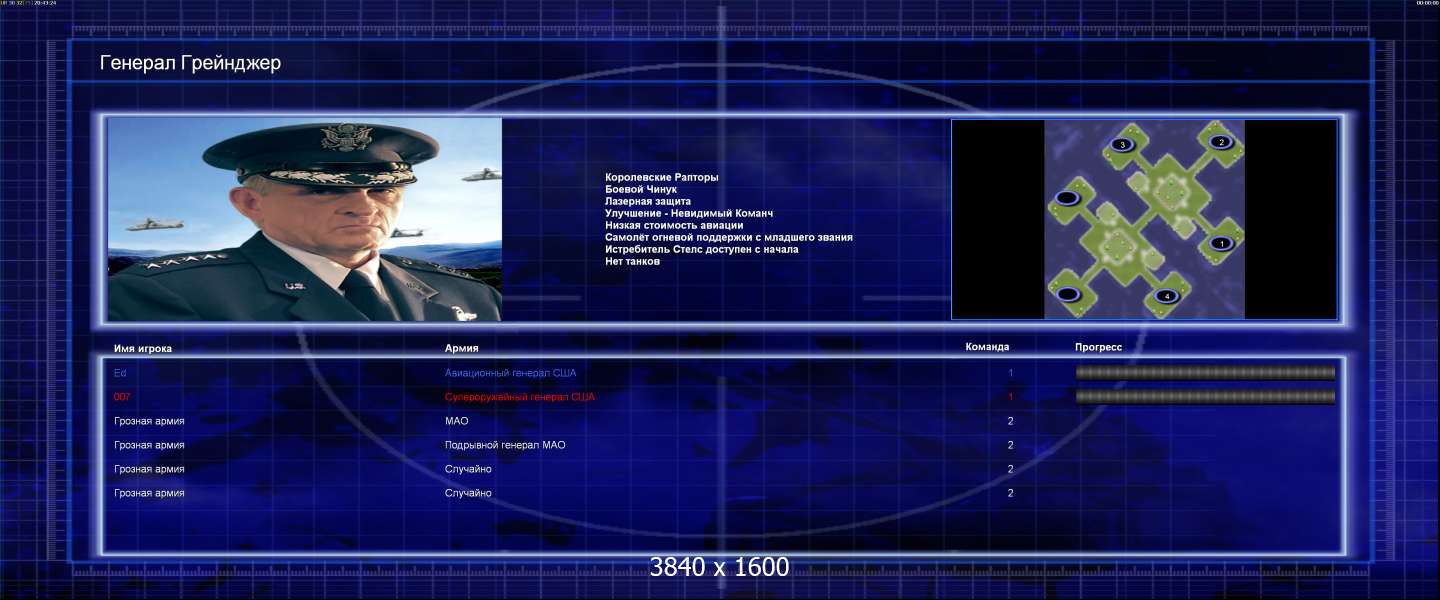Click the loading progress bar for Ed

(1205, 373)
